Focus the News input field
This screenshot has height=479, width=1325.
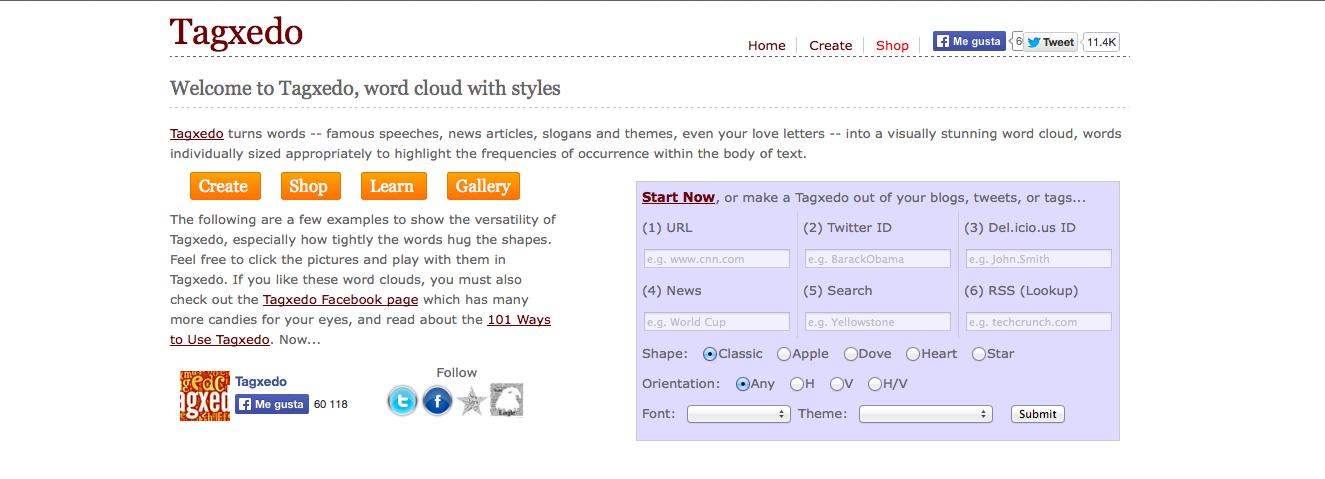[x=717, y=322]
